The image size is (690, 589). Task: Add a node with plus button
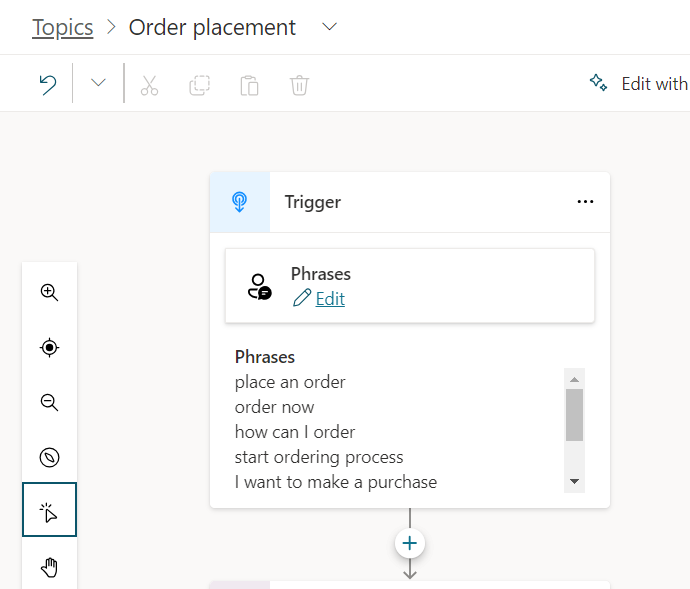coord(410,543)
